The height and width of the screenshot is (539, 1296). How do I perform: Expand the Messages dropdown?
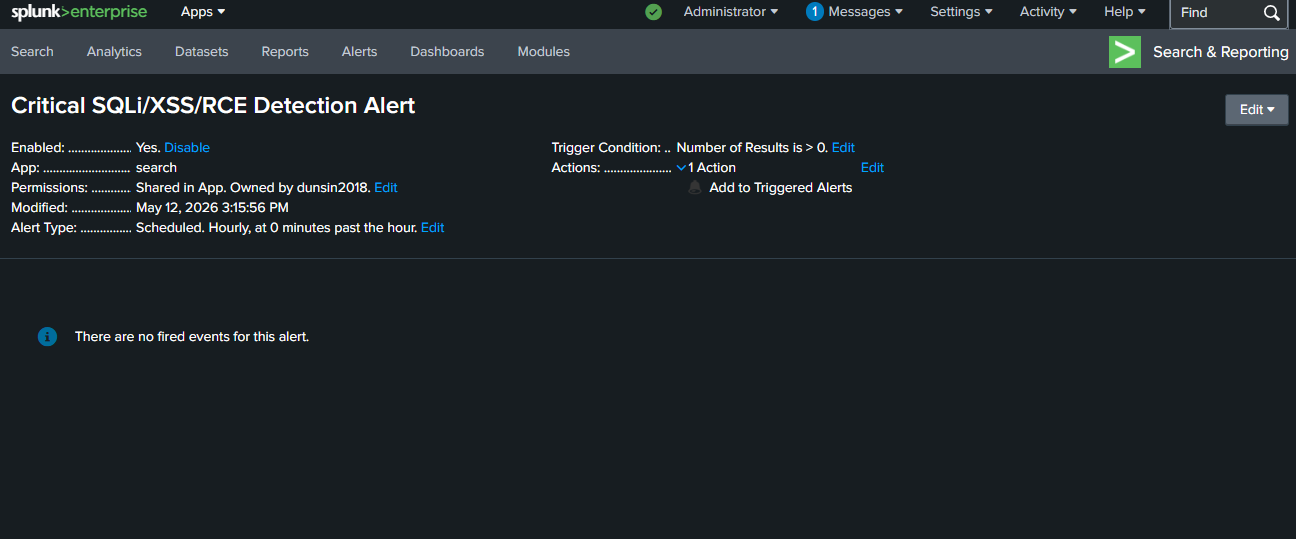click(x=865, y=12)
